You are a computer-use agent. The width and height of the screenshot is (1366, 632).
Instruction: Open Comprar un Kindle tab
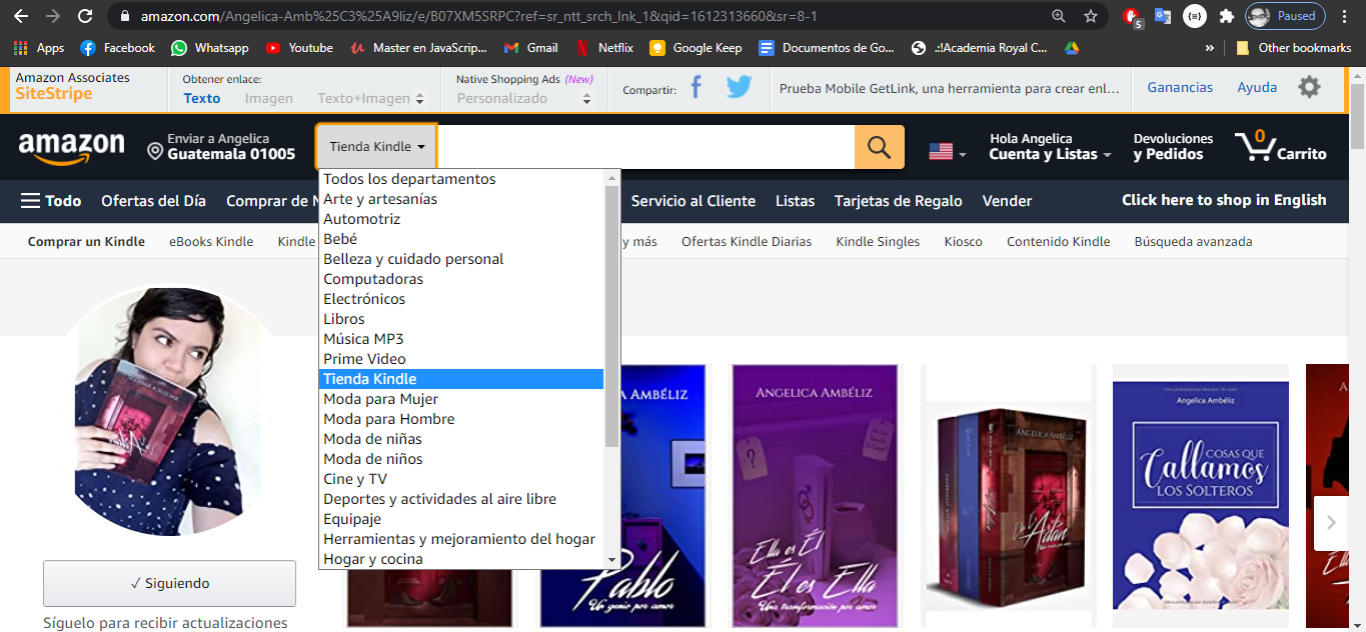(86, 241)
